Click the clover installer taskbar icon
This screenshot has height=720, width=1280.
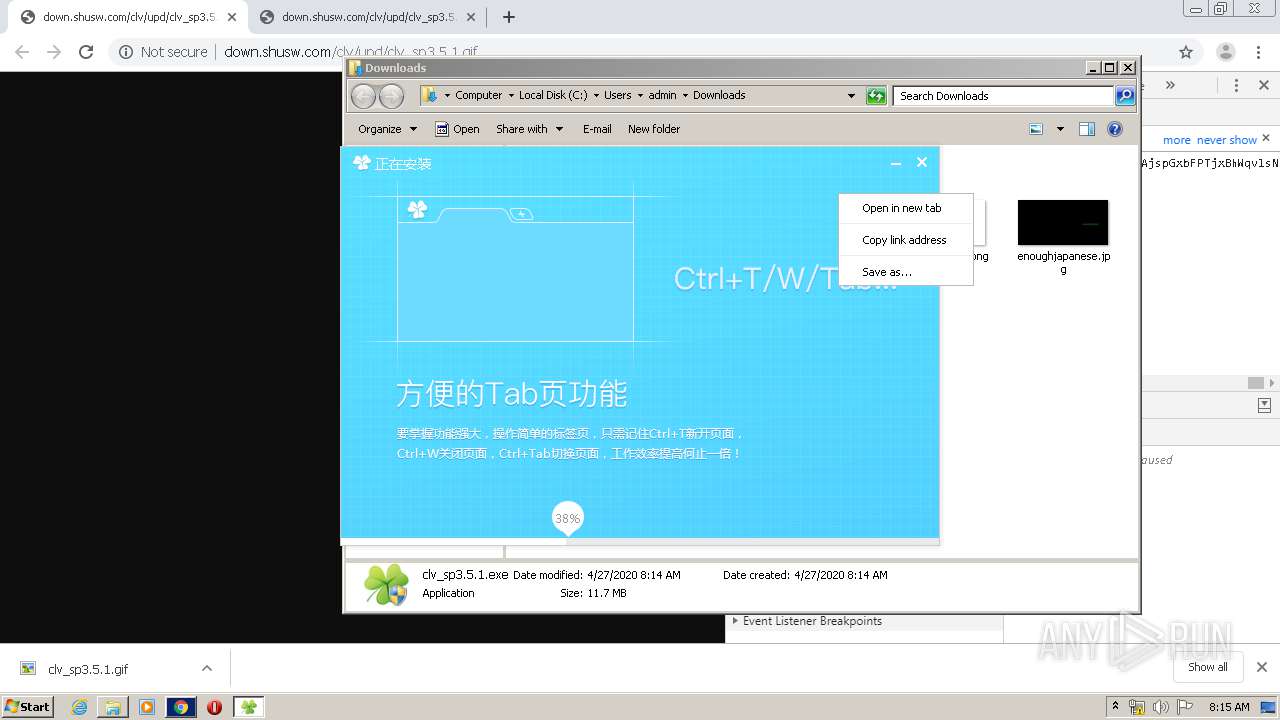point(248,707)
